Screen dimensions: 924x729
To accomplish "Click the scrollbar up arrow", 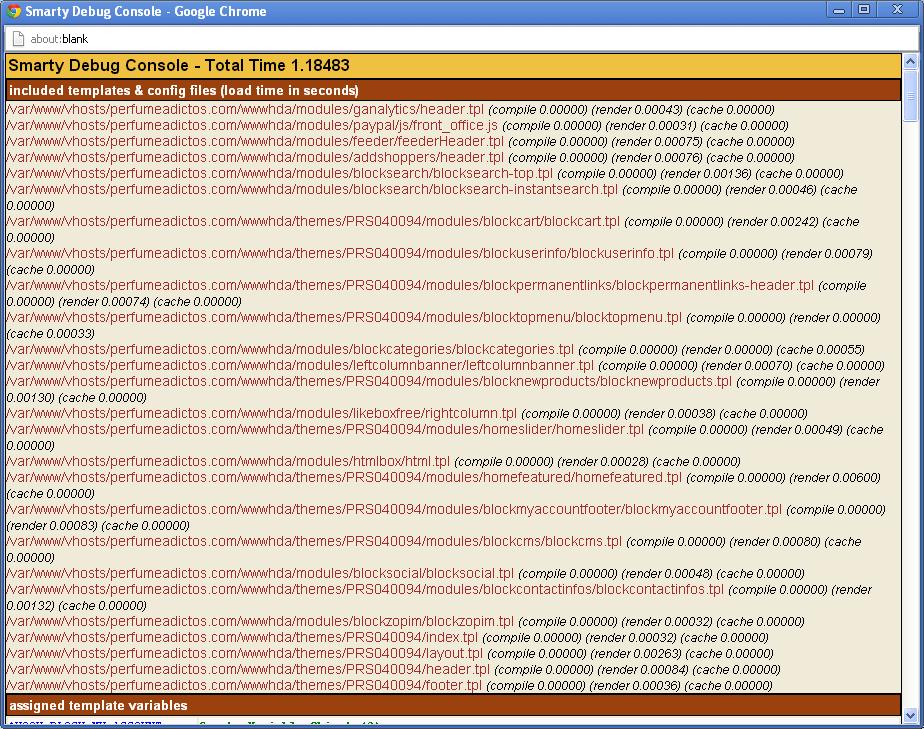I will (910, 61).
